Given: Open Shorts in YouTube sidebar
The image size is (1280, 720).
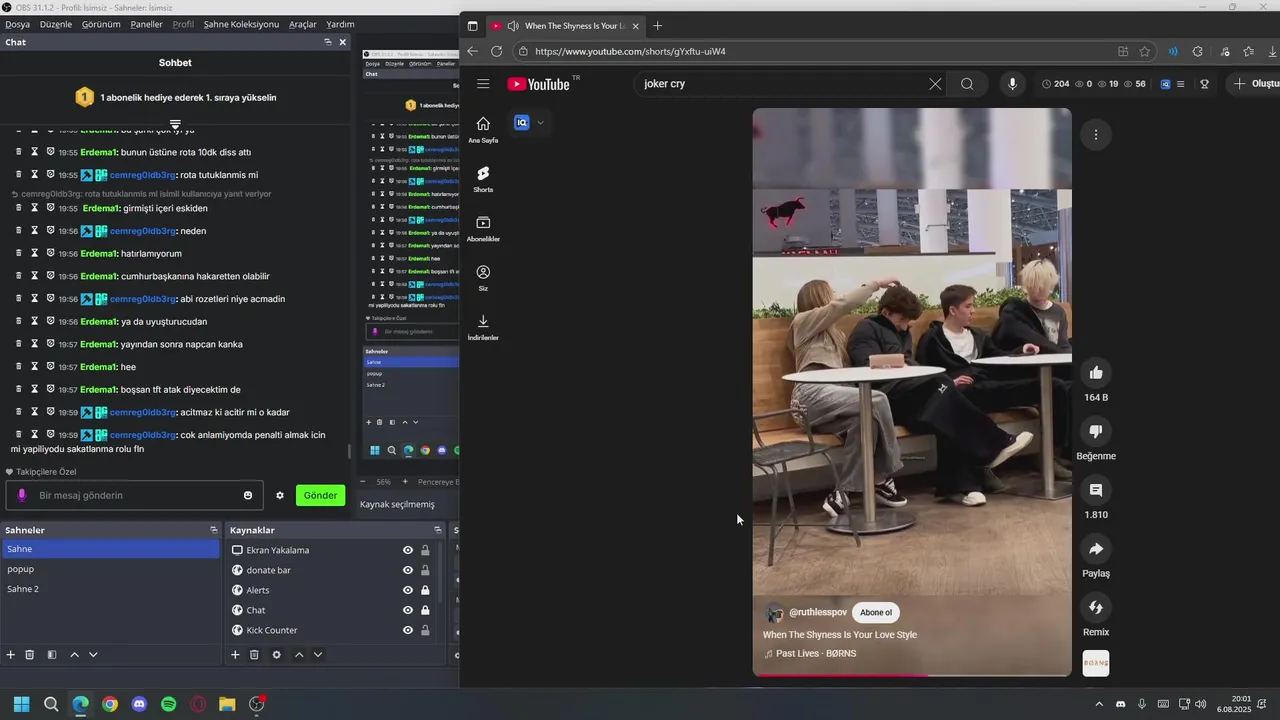Looking at the screenshot, I should (483, 179).
